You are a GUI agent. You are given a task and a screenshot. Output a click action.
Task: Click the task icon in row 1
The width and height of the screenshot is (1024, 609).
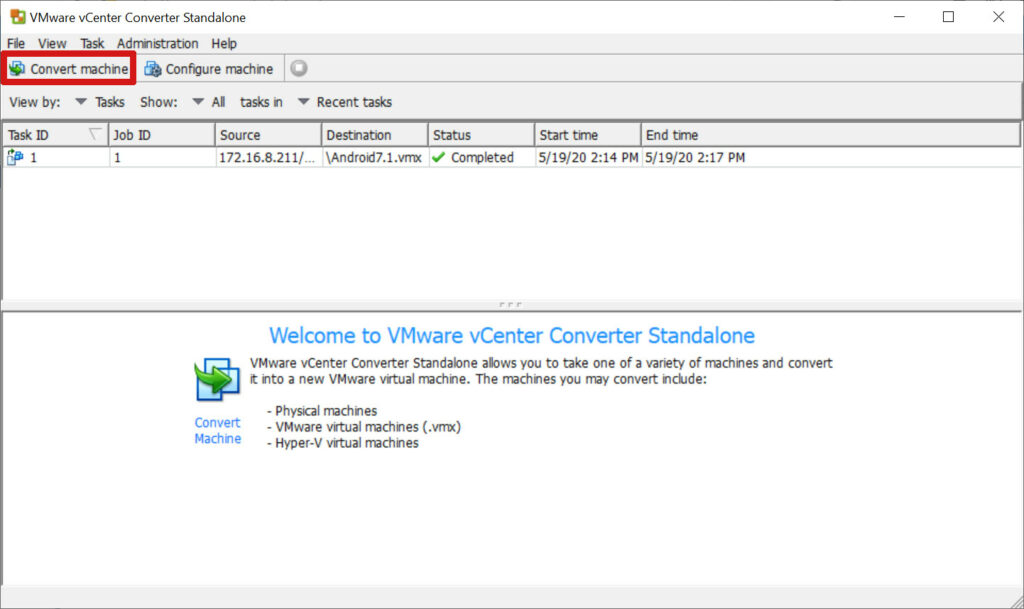point(15,157)
